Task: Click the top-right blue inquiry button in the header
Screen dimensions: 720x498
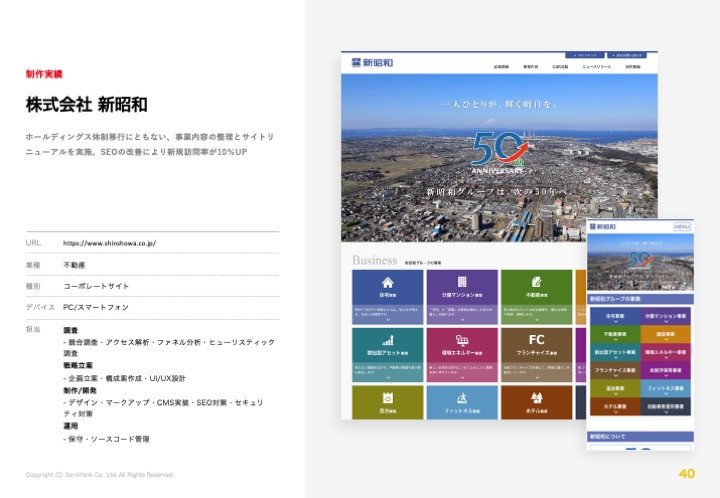Action: click(x=627, y=55)
